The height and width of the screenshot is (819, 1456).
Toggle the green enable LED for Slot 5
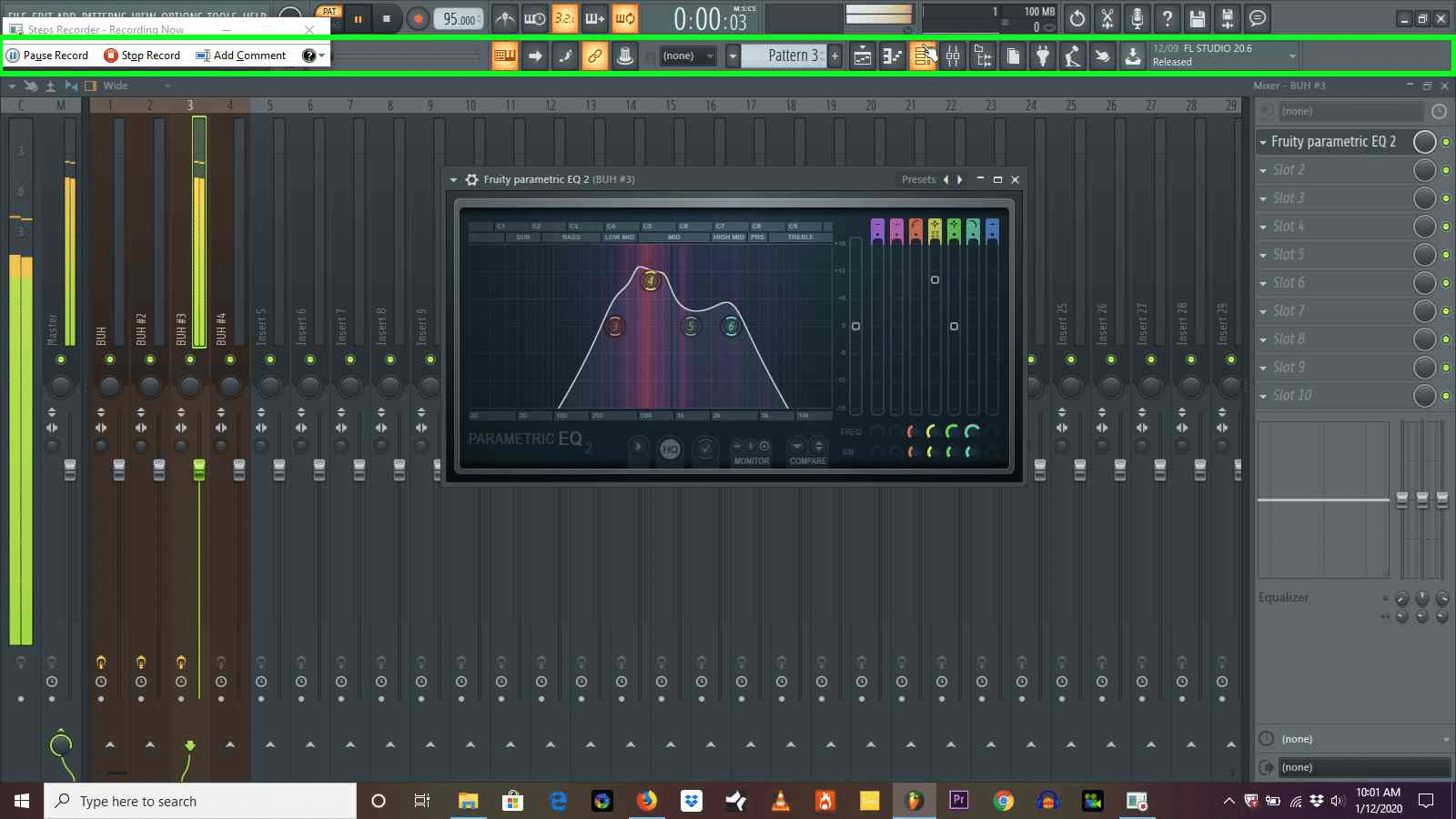point(1445,255)
